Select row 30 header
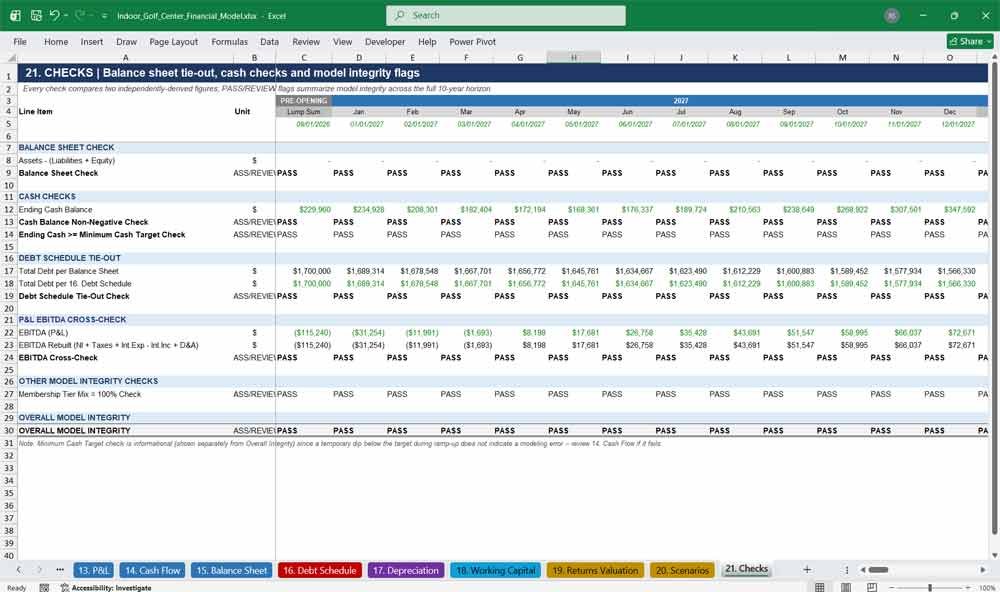1000x592 pixels. 9,431
